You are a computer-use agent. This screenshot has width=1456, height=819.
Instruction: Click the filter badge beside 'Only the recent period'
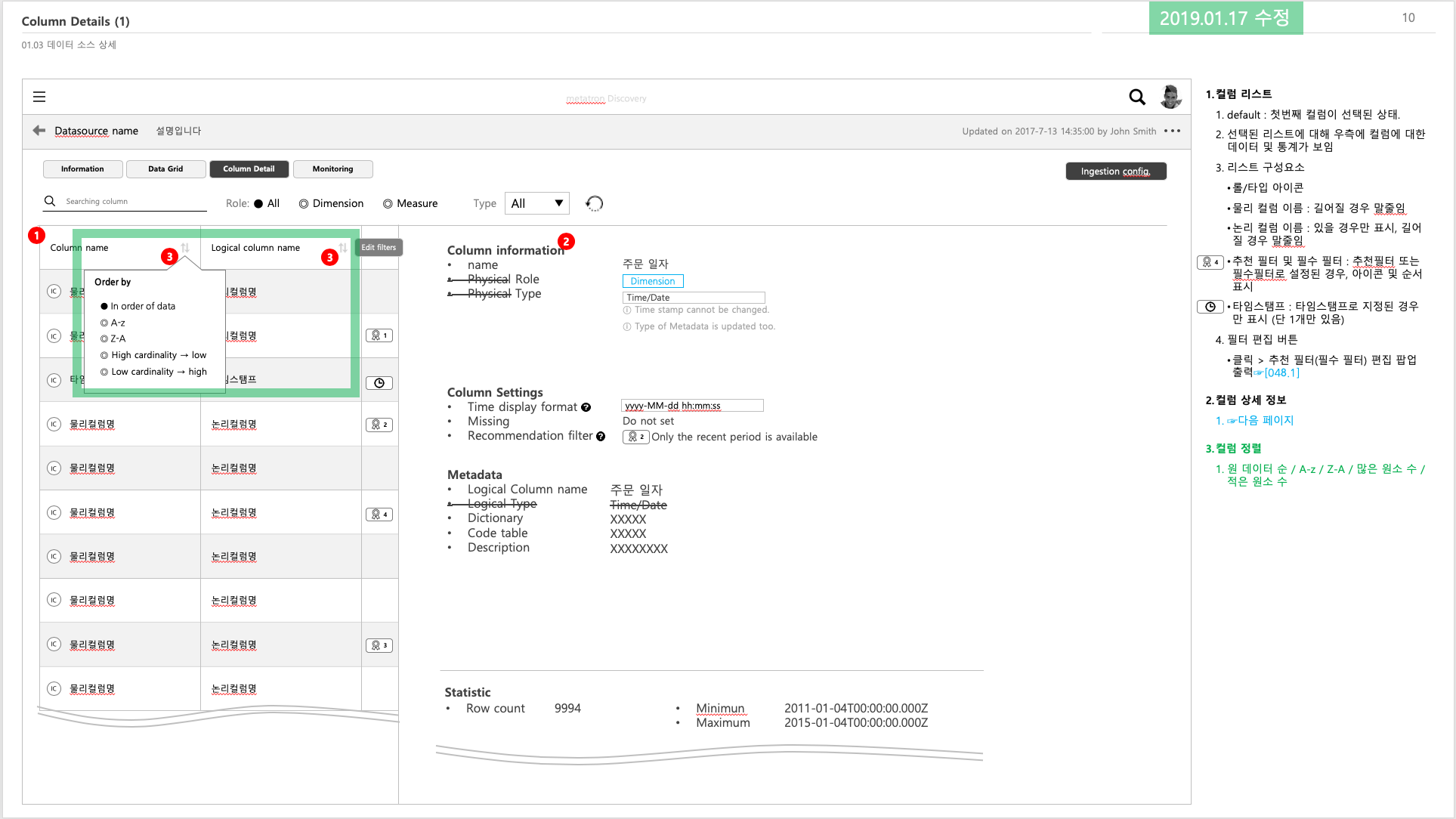pyautogui.click(x=635, y=437)
